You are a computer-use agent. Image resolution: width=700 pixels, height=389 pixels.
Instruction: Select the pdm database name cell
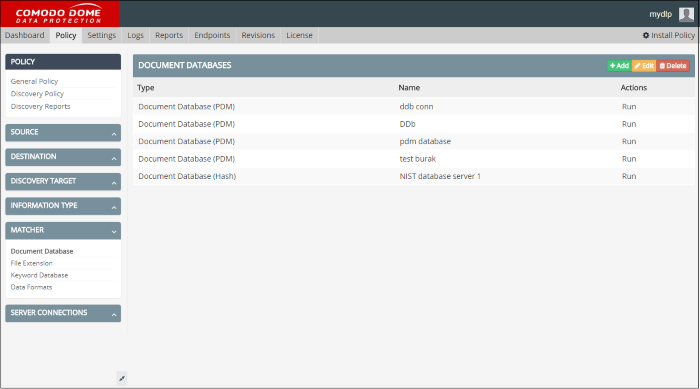pos(425,142)
